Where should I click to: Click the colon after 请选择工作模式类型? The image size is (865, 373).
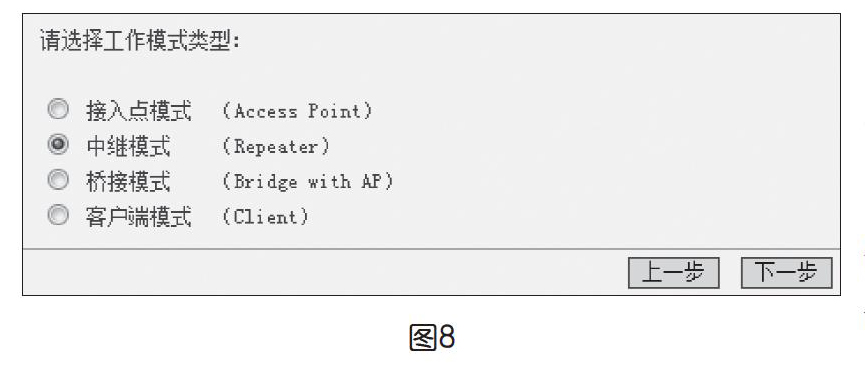click(x=236, y=42)
